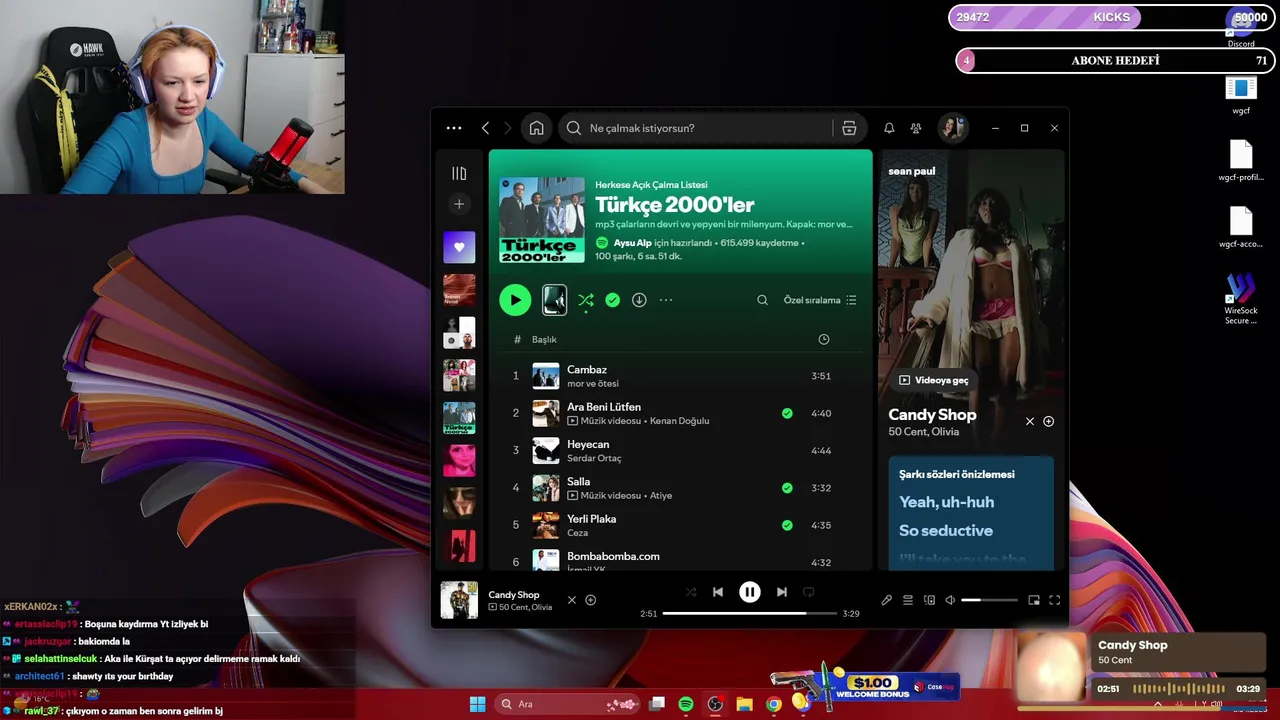Viewport: 1280px width, 720px height.
Task: Go back with the Spotify back arrow
Action: tap(486, 128)
